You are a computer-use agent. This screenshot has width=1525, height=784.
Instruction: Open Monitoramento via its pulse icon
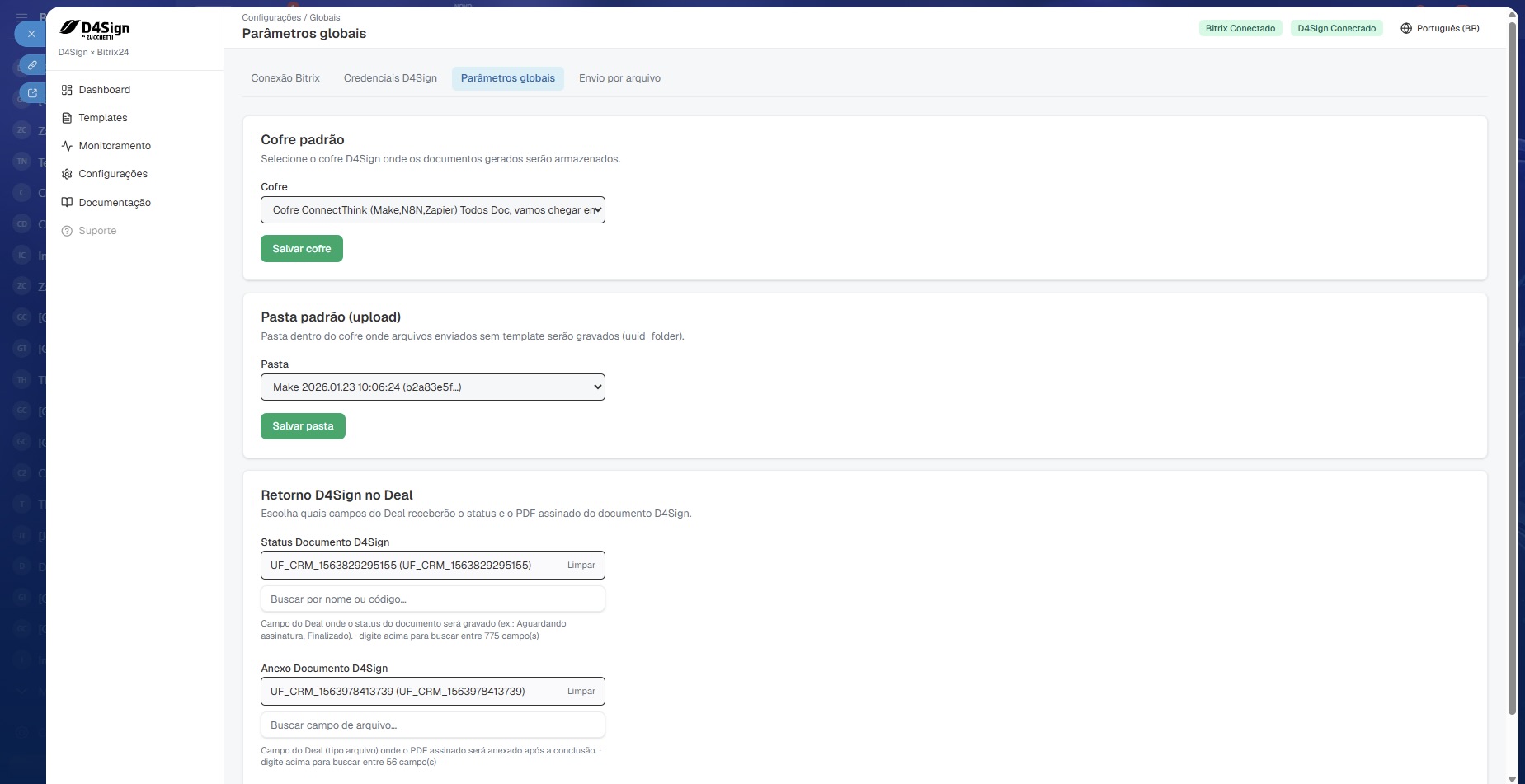pyautogui.click(x=67, y=146)
